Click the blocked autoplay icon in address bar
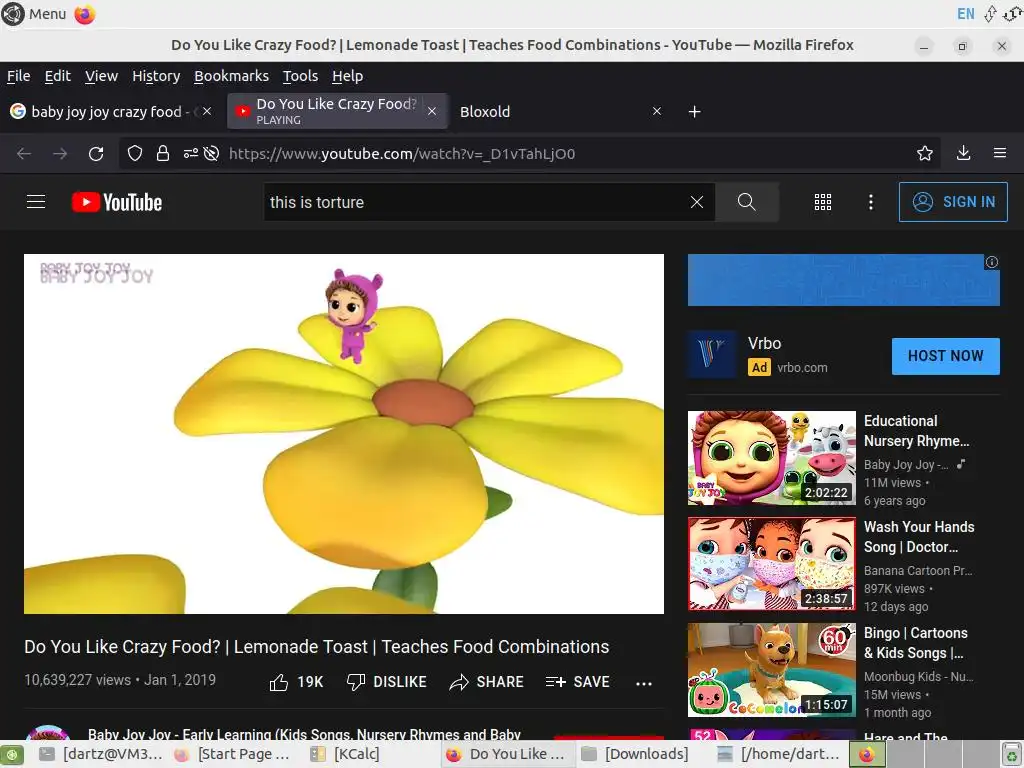The width and height of the screenshot is (1024, 768). pyautogui.click(x=211, y=153)
